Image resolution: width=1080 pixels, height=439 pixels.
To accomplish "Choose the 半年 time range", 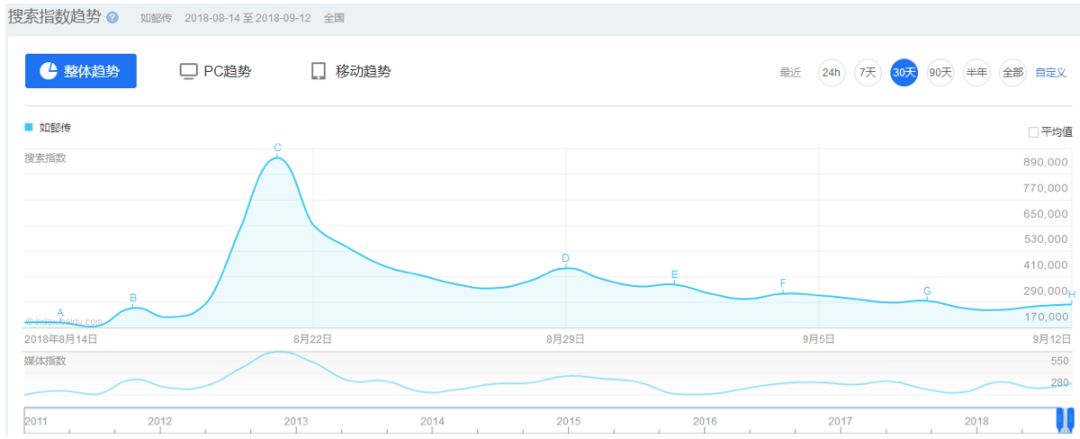I will point(976,72).
